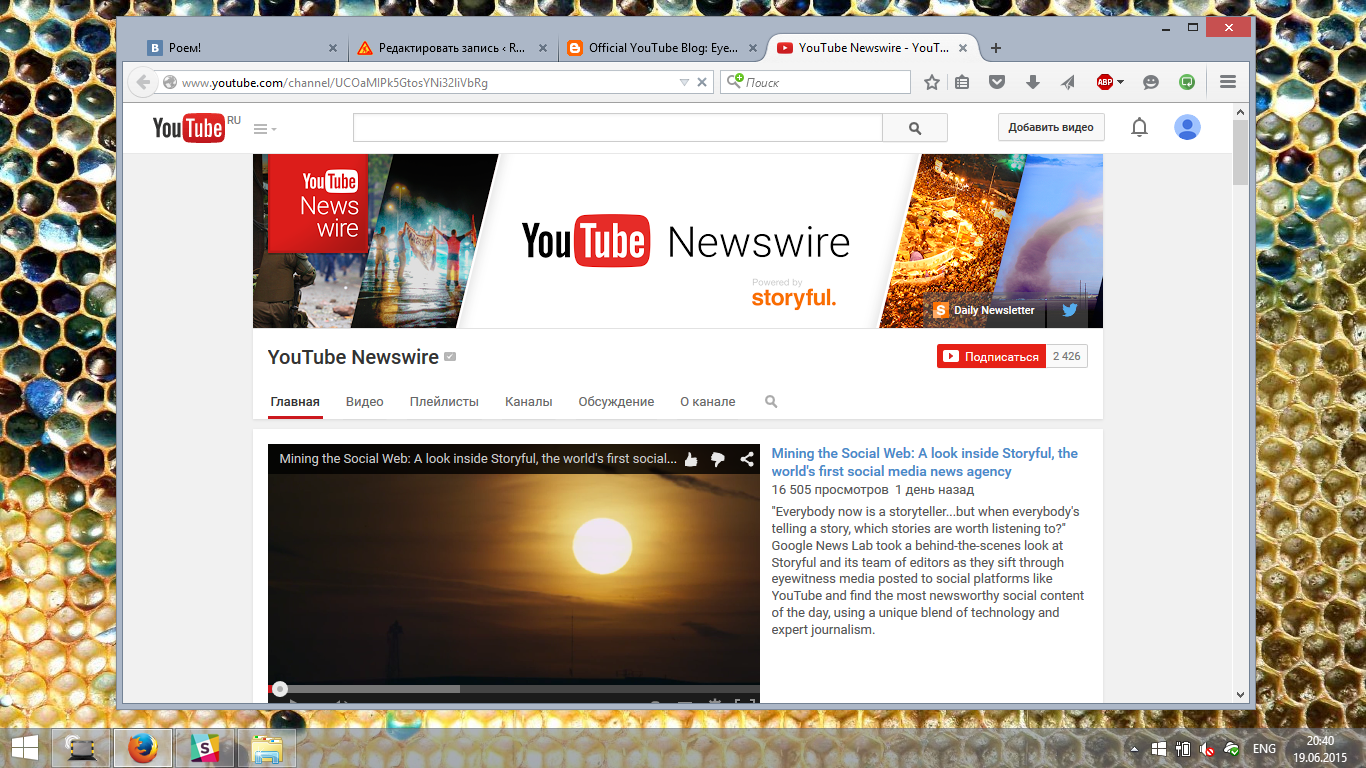Dislike the video with thumbs-down icon
Screen dimensions: 1366x768
point(717,459)
